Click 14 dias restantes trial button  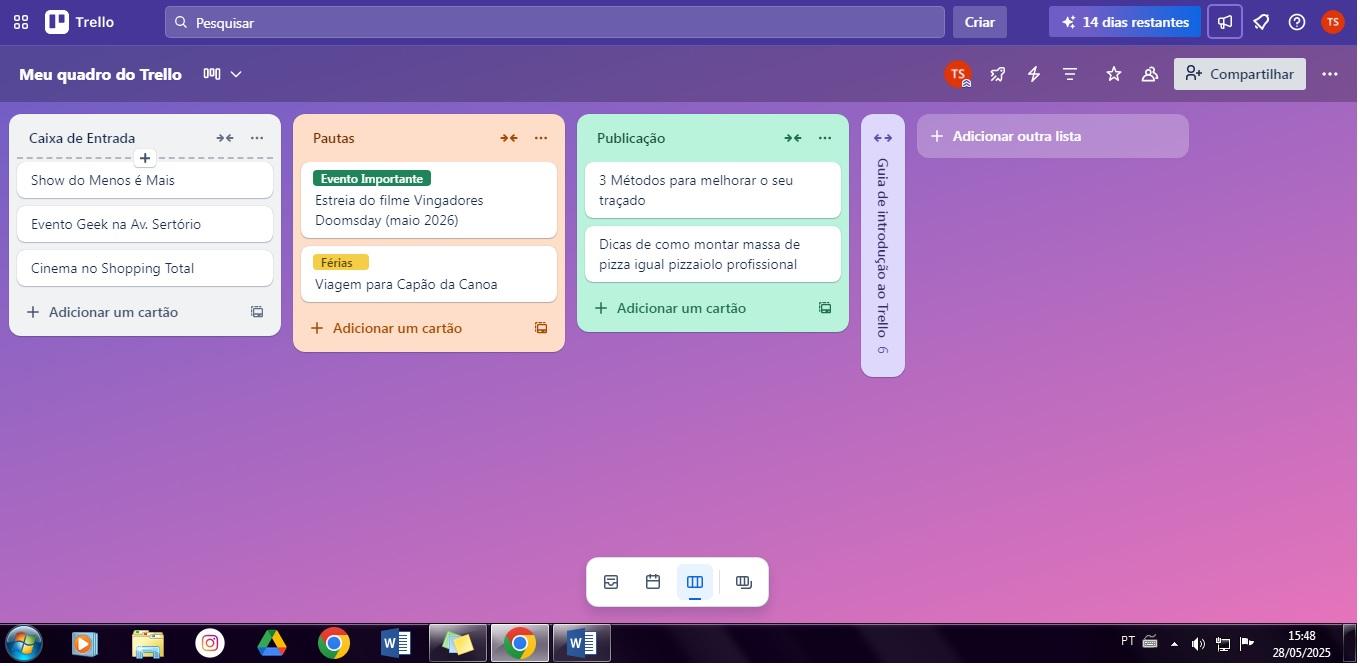coord(1125,22)
